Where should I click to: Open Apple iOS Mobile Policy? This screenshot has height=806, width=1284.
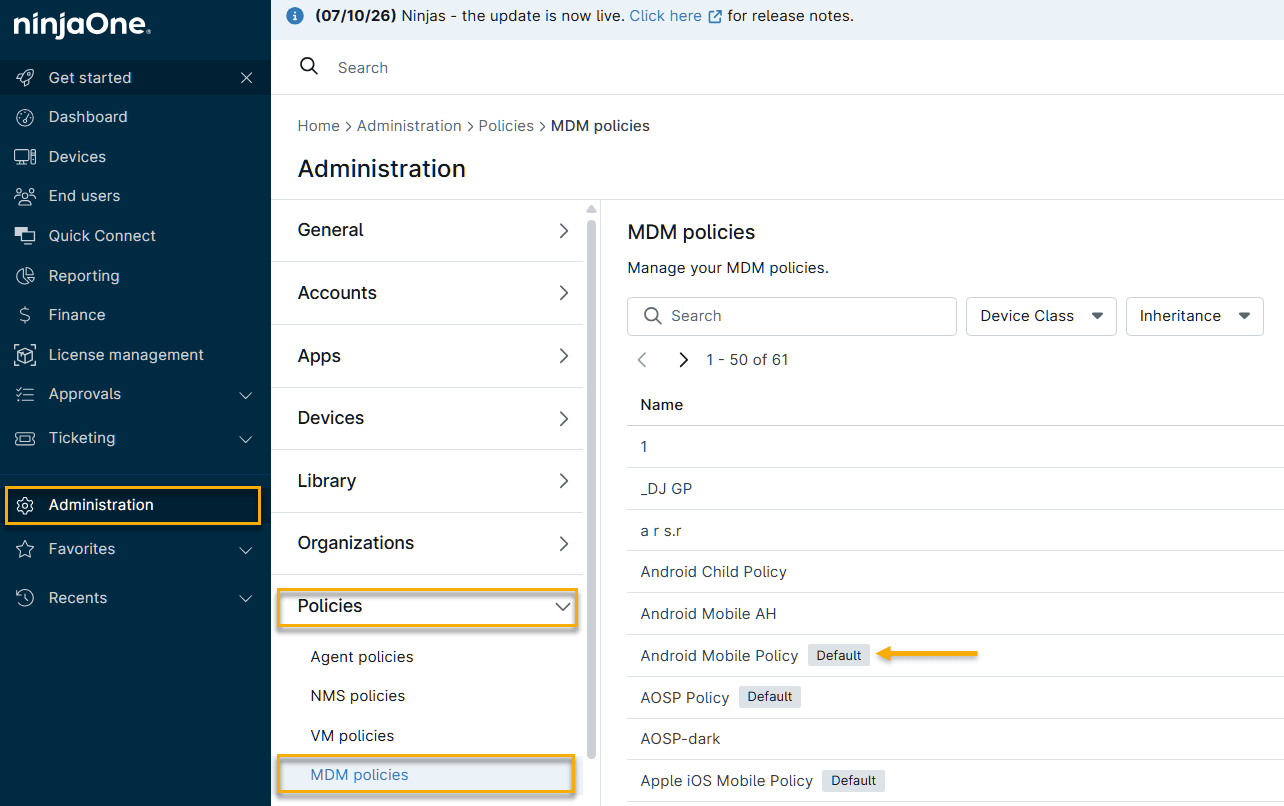[727, 781]
